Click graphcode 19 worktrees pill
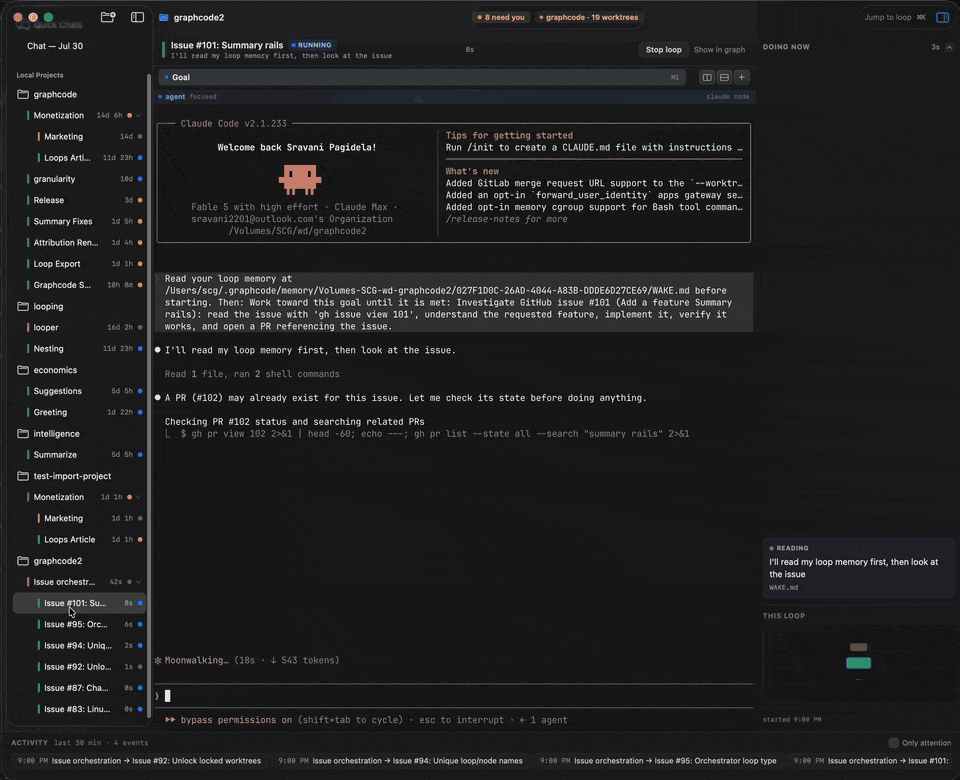Screen dimensions: 960x780 [x=588, y=17]
